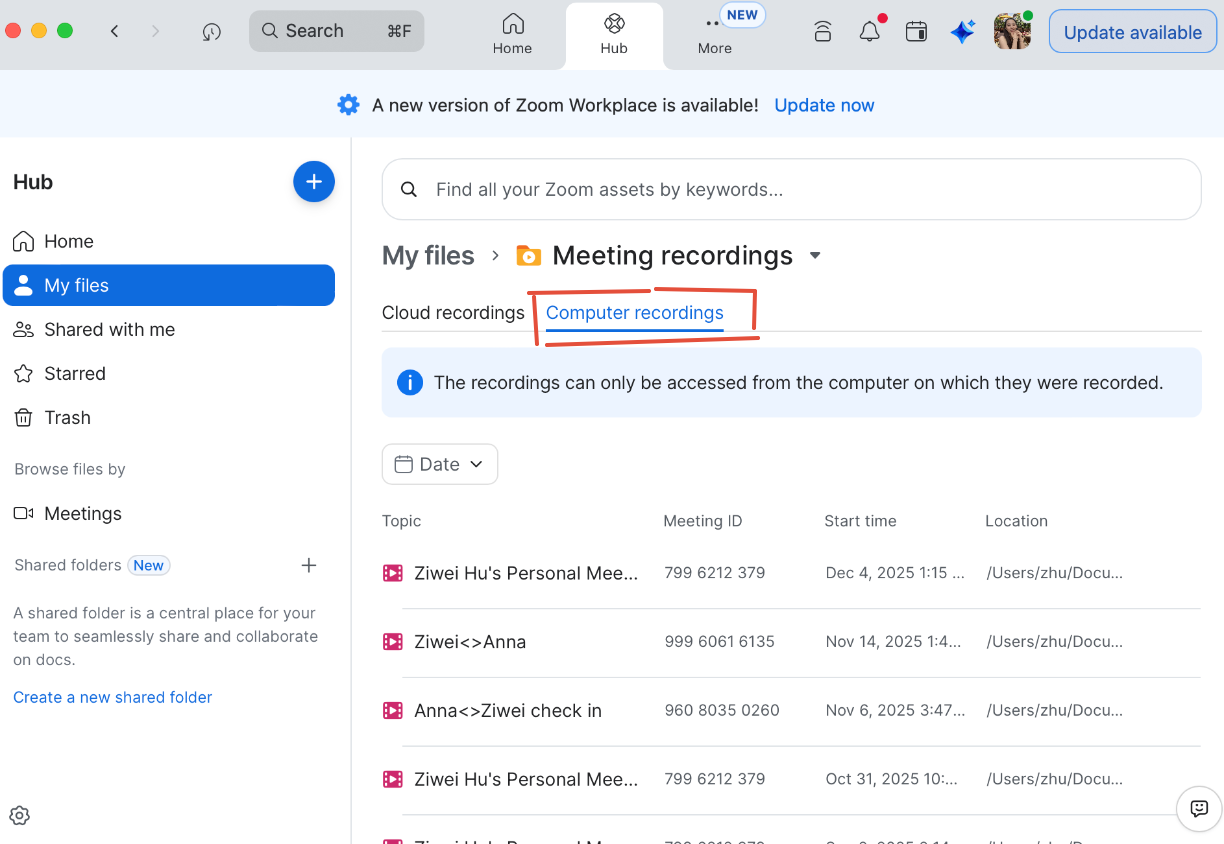Click the info icon in recordings notice
Image resolution: width=1224 pixels, height=844 pixels.
point(410,383)
